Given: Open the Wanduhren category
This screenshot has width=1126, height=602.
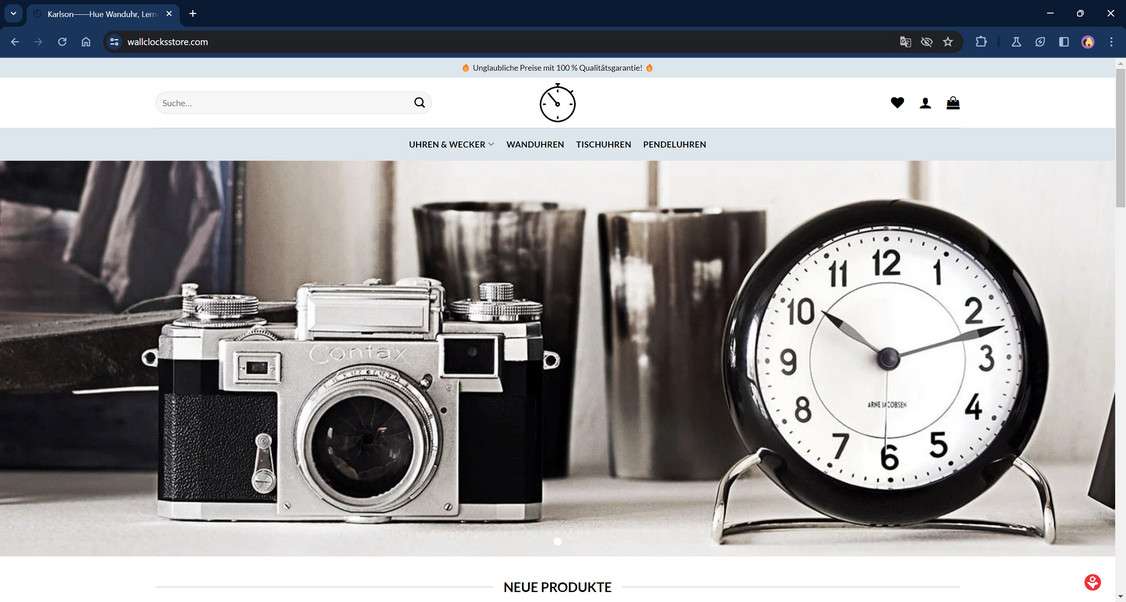Looking at the screenshot, I should 535,144.
